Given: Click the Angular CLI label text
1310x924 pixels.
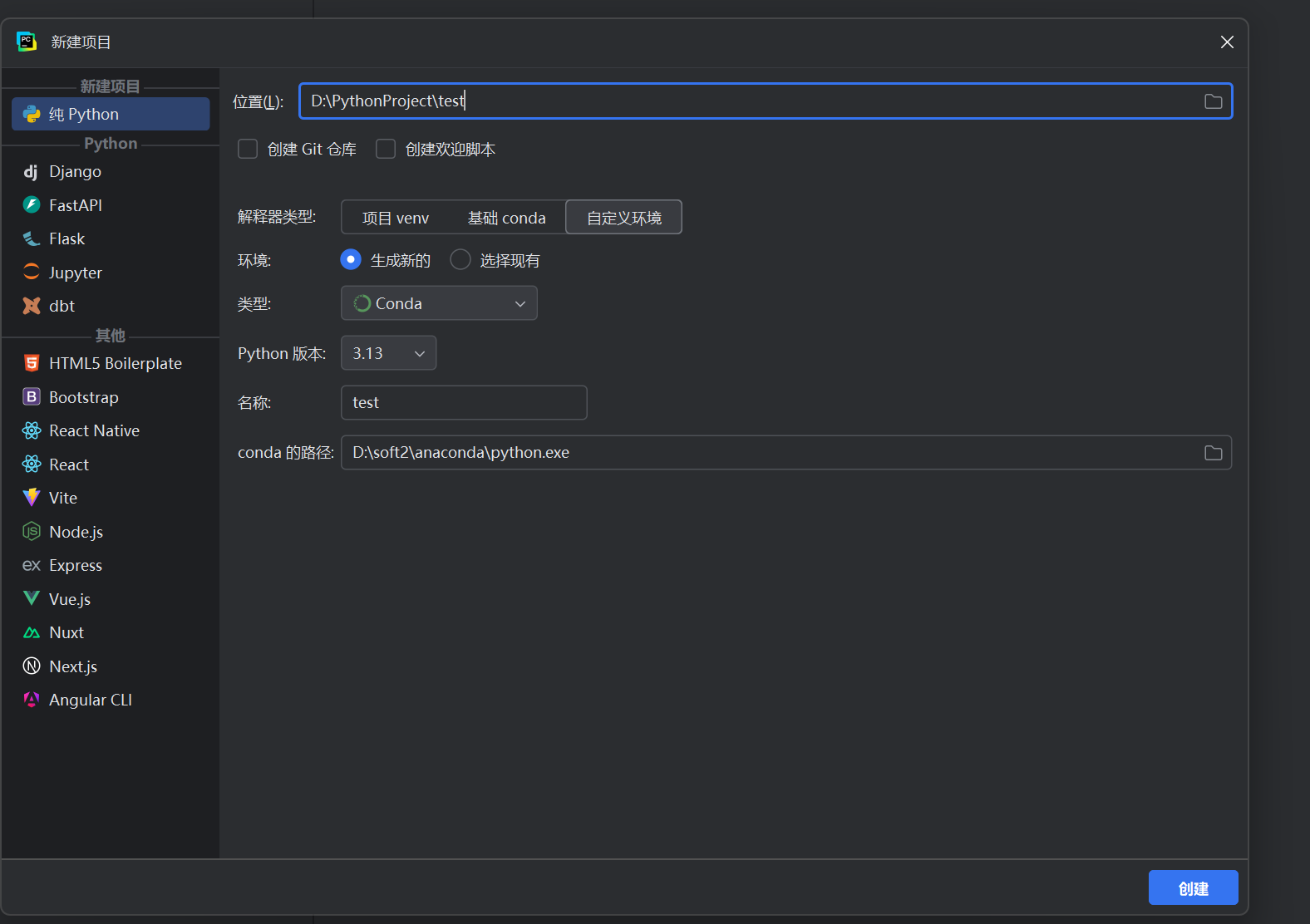Looking at the screenshot, I should [91, 700].
